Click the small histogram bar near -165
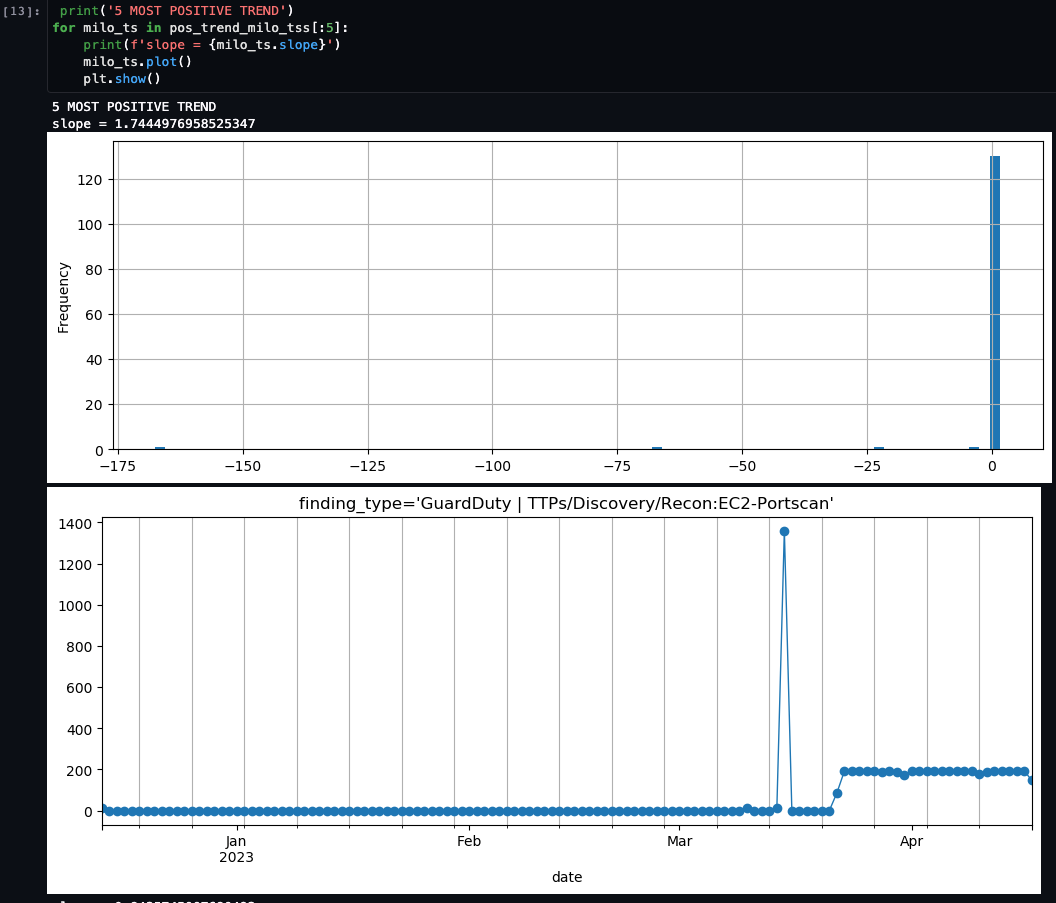The width and height of the screenshot is (1056, 903). click(x=160, y=447)
